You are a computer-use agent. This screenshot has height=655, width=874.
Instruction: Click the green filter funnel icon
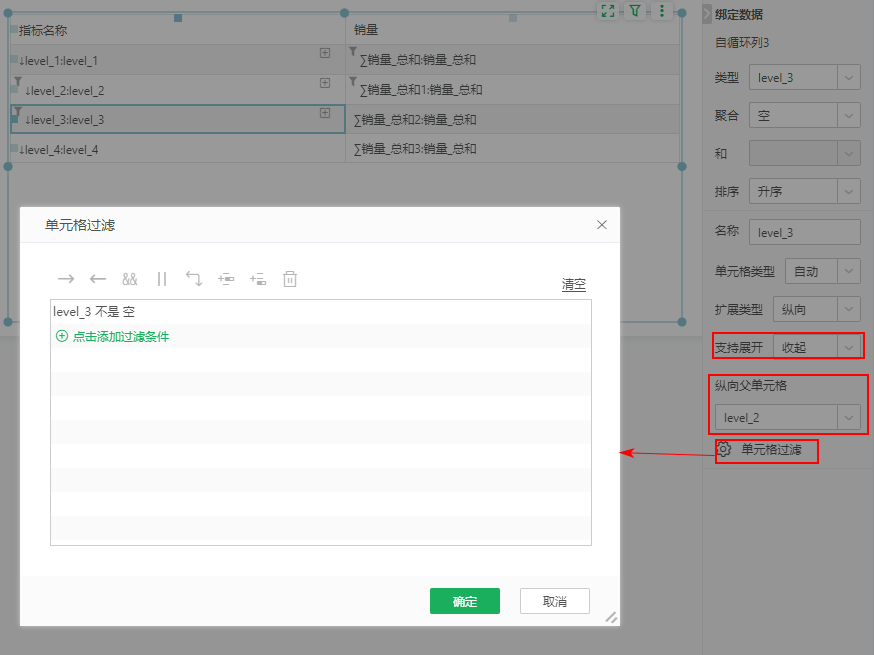click(635, 11)
